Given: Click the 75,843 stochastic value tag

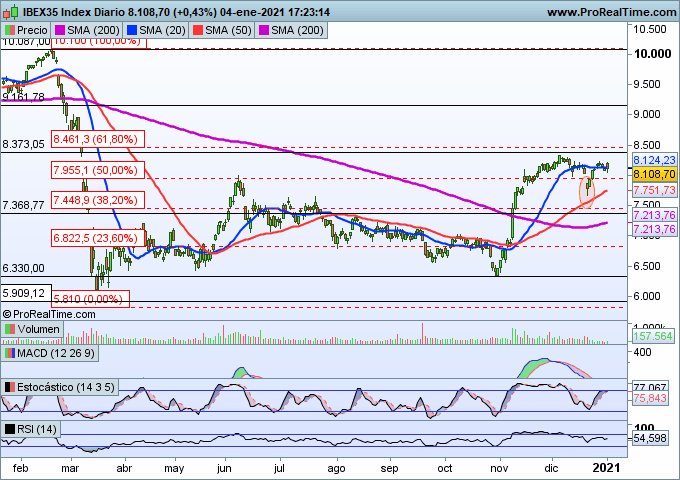Looking at the screenshot, I should [x=650, y=398].
